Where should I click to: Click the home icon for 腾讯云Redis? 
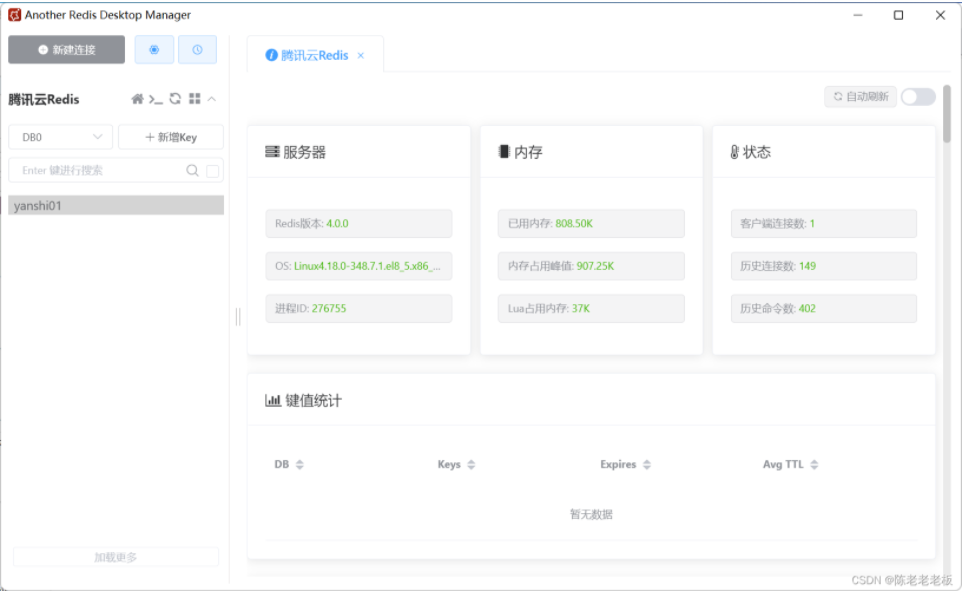click(138, 99)
